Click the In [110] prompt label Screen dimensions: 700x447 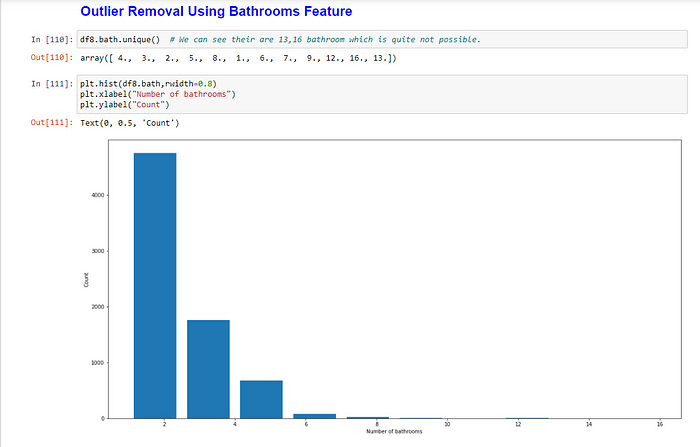pos(52,39)
